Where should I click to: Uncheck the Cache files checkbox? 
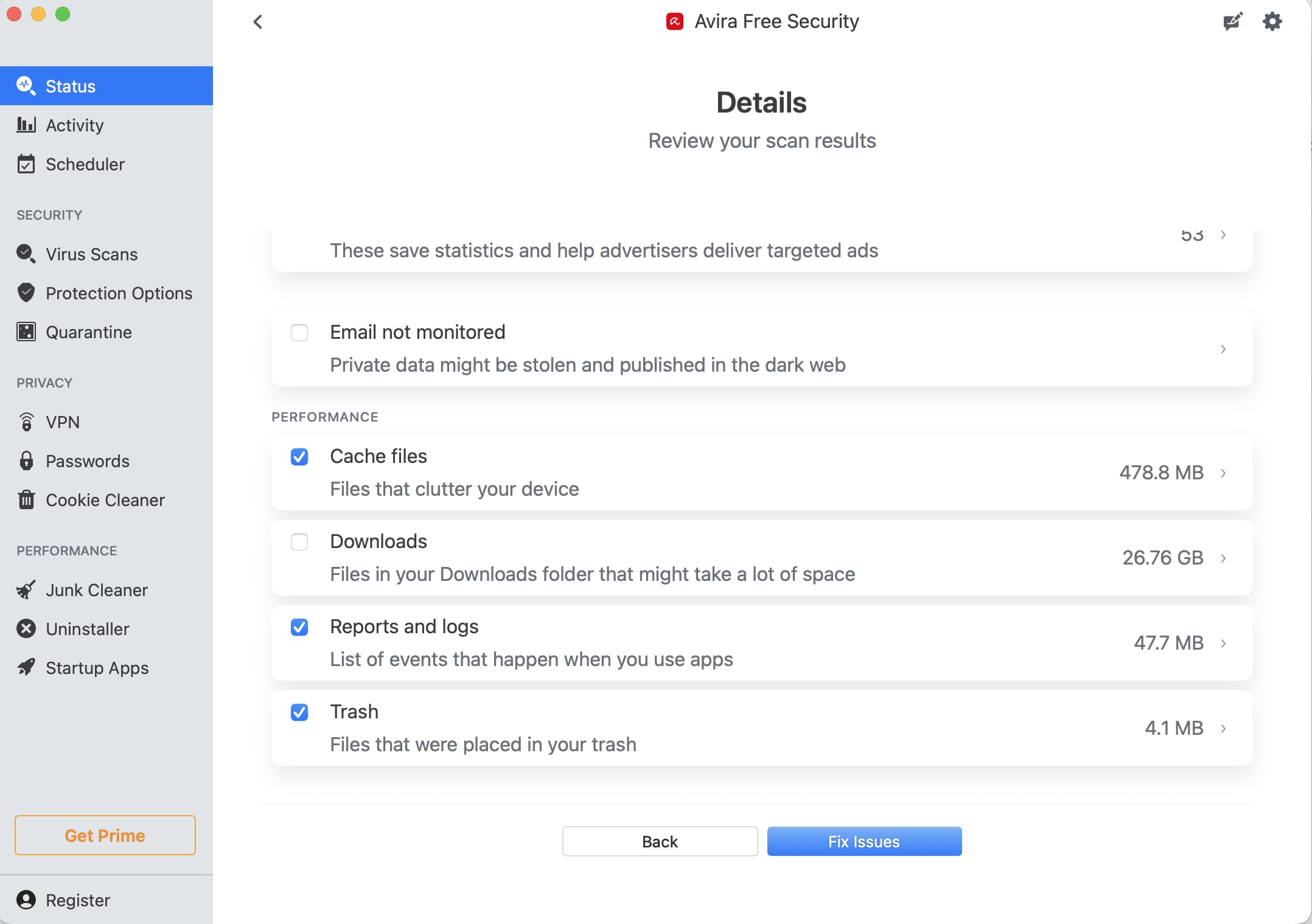click(x=299, y=457)
